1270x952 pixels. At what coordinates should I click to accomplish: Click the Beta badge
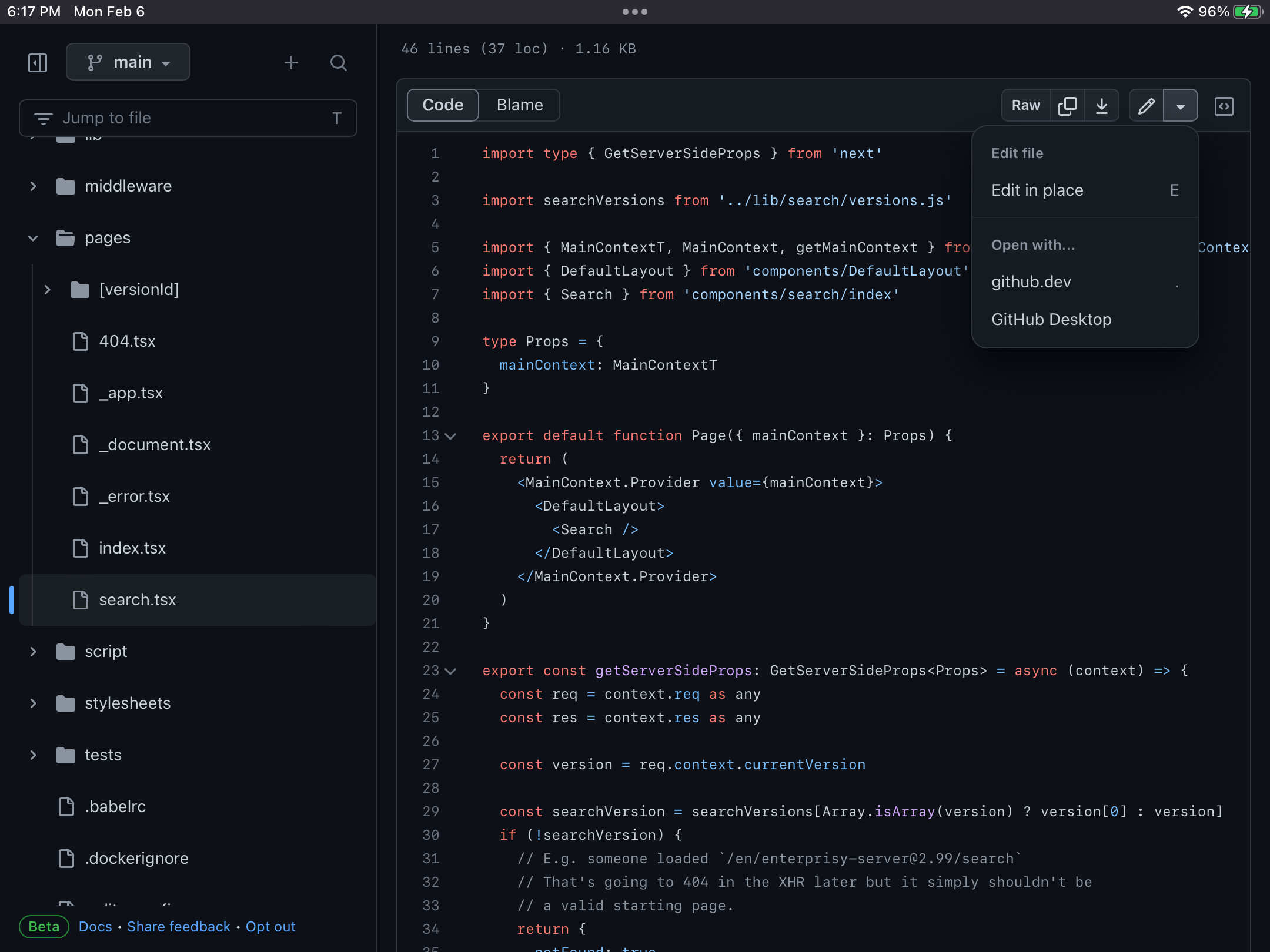(44, 927)
